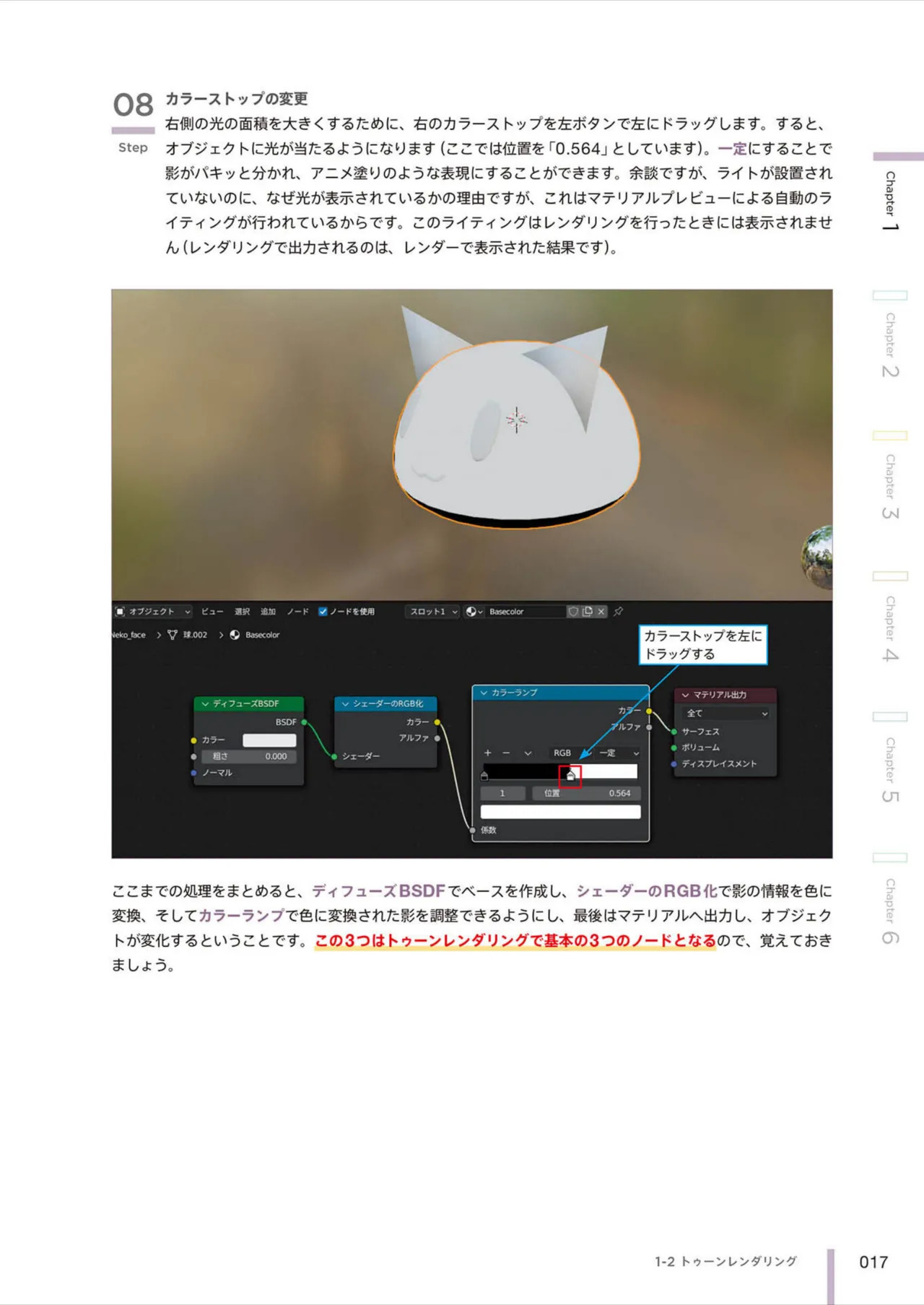
Task: Open the 一定 interpolation dropdown
Action: point(619,753)
